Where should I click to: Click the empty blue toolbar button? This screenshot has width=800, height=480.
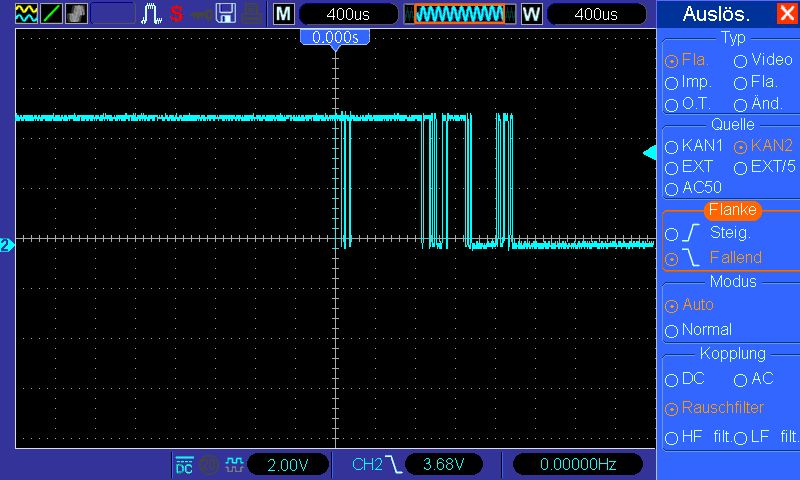coord(113,14)
